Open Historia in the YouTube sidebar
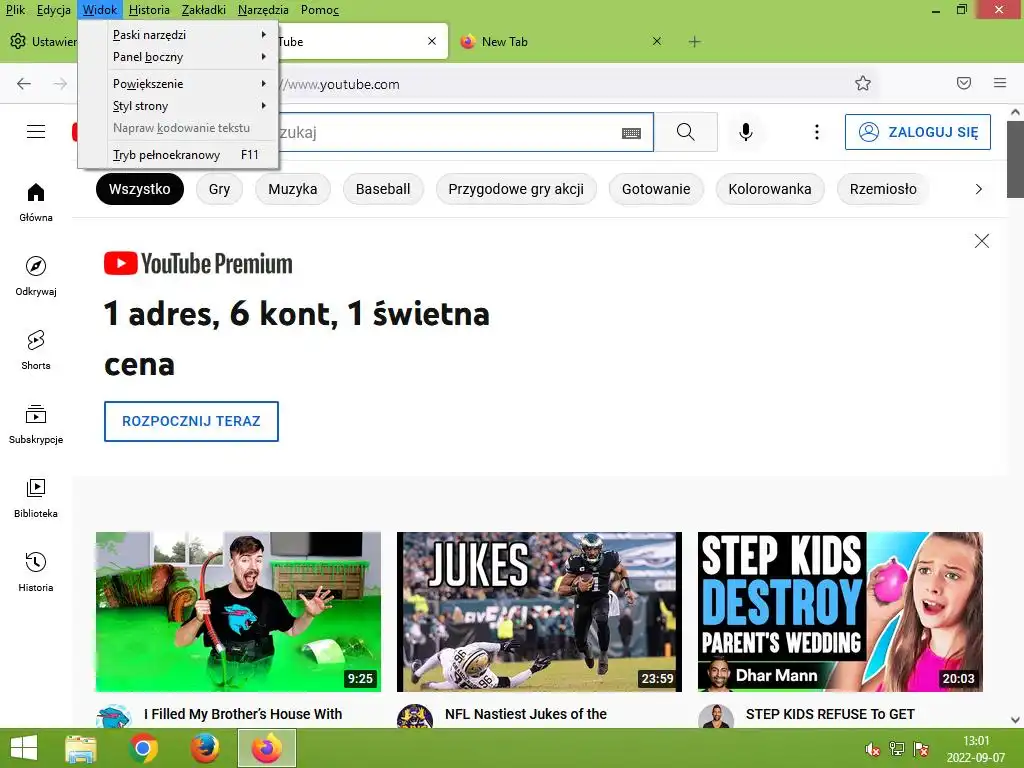1024x768 pixels. [36, 572]
